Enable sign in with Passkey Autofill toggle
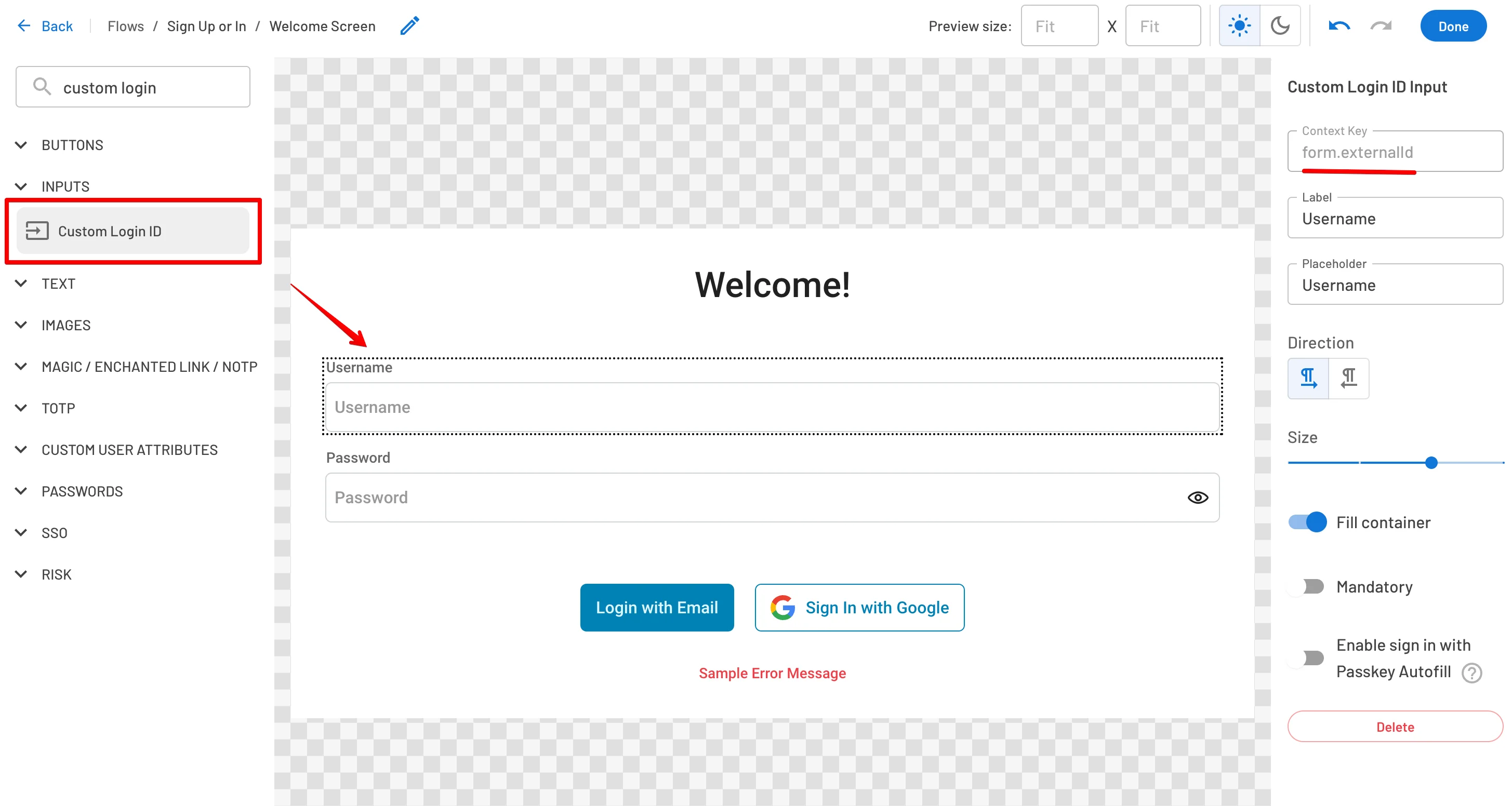The image size is (1512, 806). point(1308,658)
